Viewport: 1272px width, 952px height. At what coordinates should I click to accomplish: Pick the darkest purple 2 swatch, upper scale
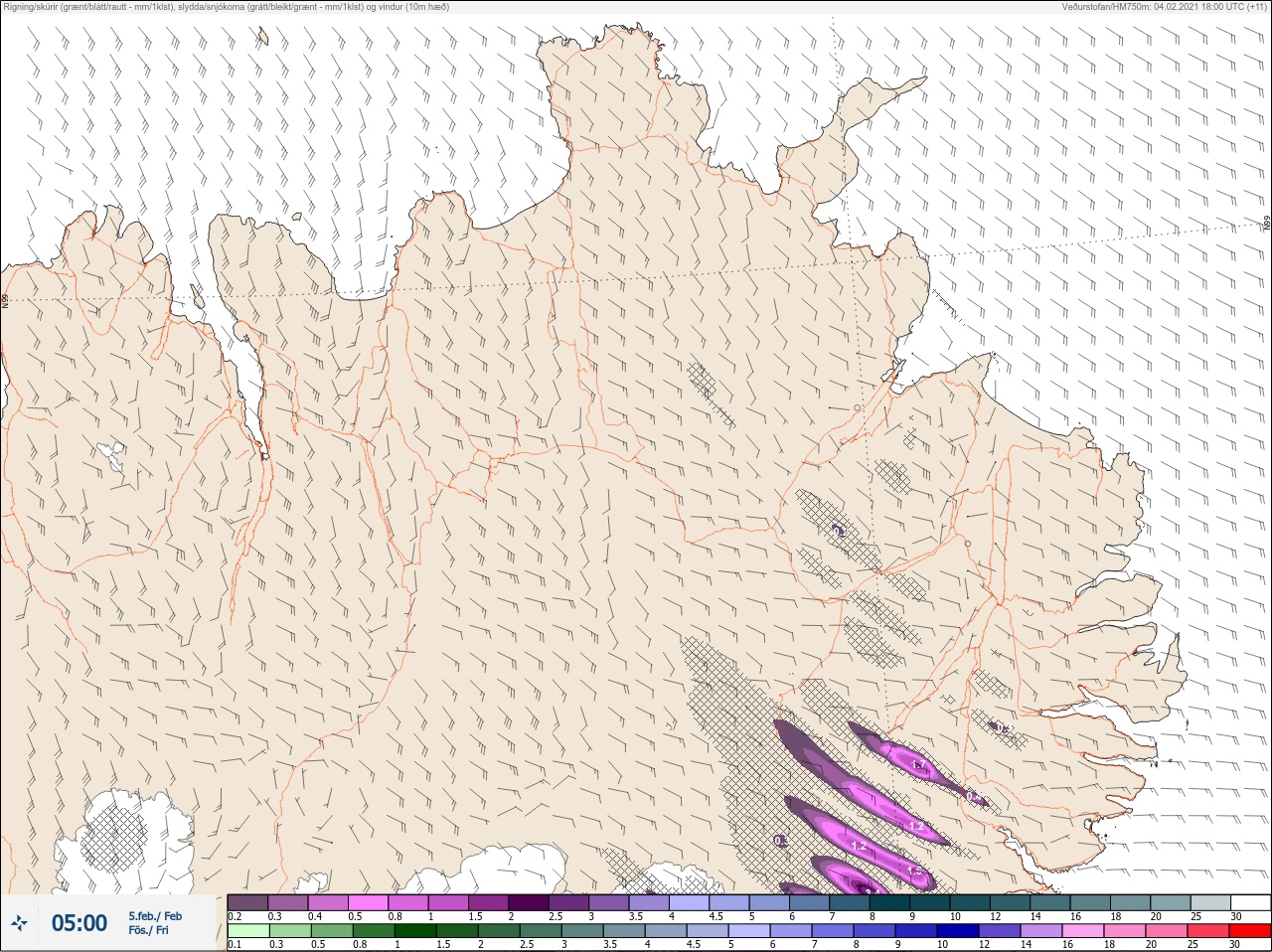[529, 902]
